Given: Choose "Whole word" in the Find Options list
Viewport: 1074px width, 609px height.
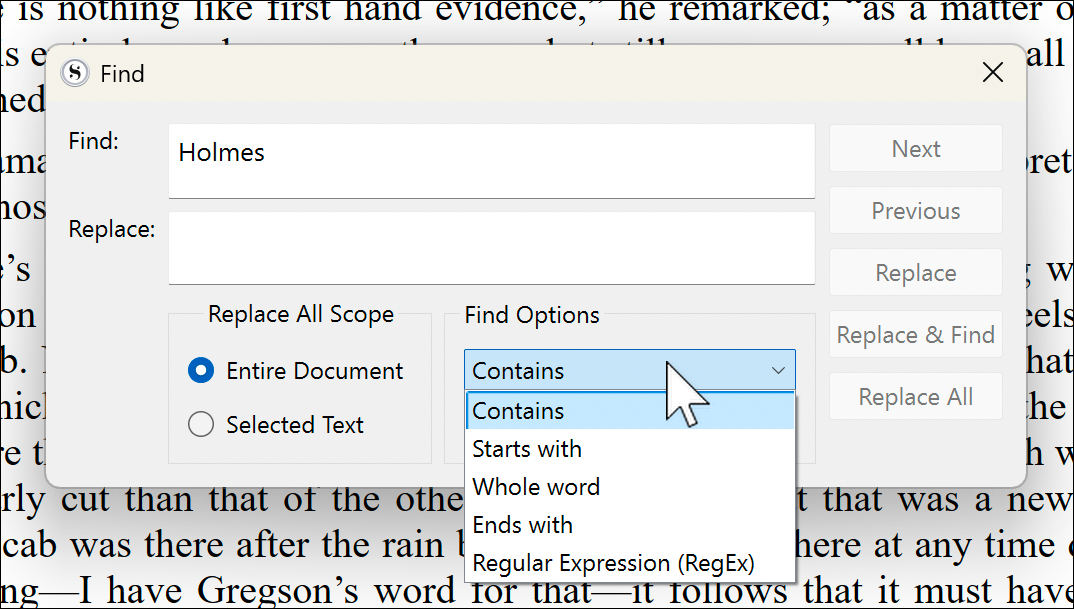Looking at the screenshot, I should [536, 487].
